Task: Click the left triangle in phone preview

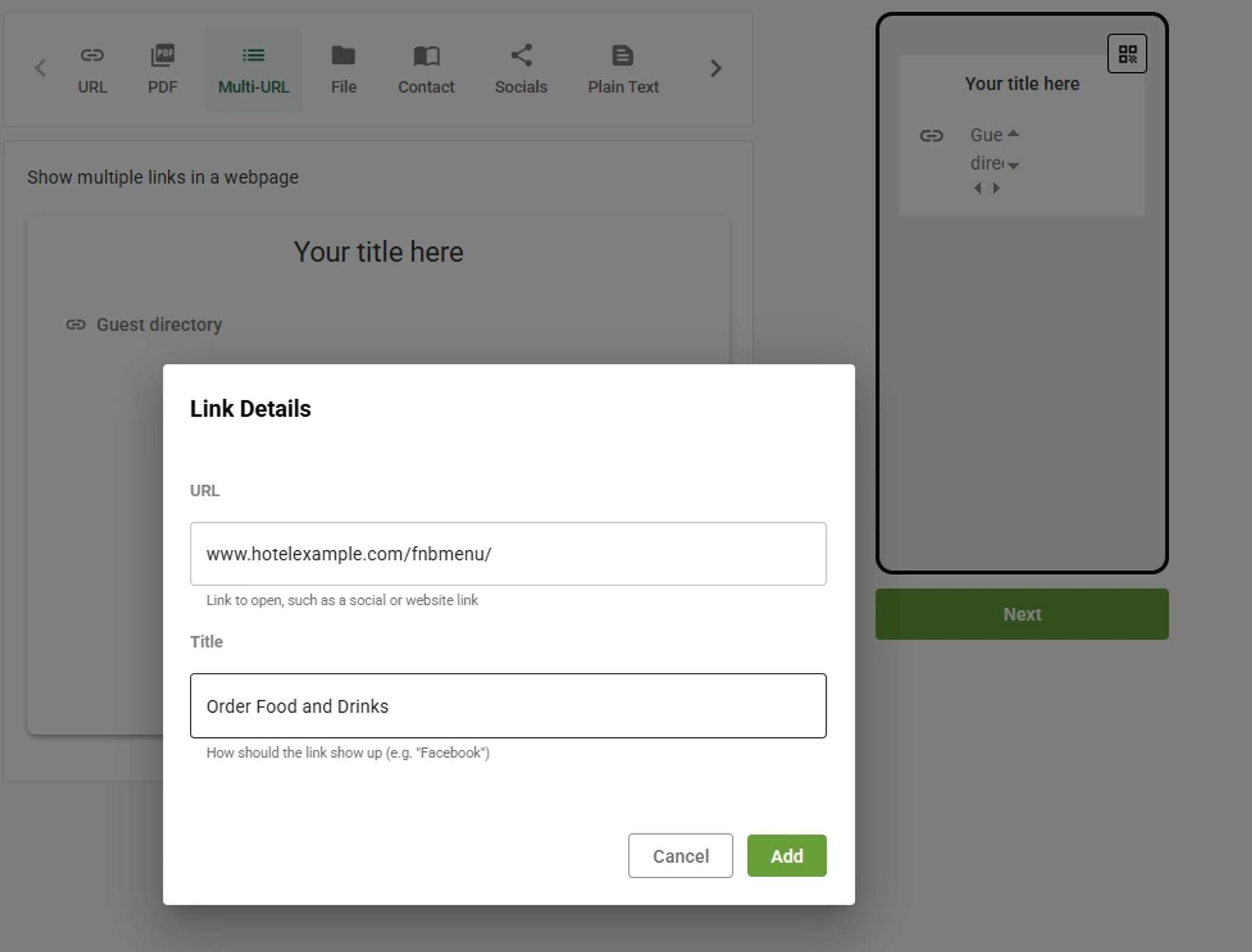Action: point(977,188)
